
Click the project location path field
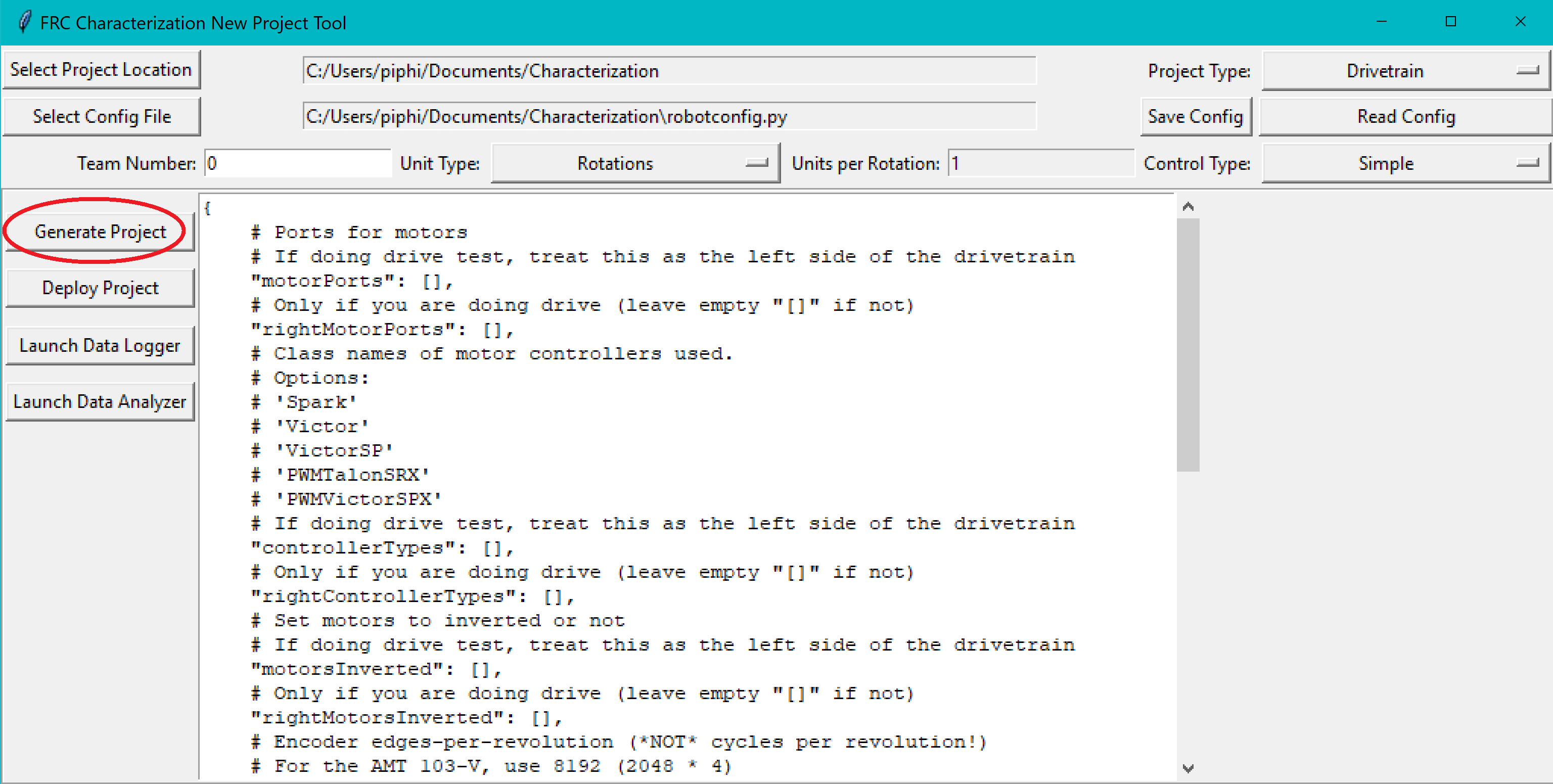[669, 71]
